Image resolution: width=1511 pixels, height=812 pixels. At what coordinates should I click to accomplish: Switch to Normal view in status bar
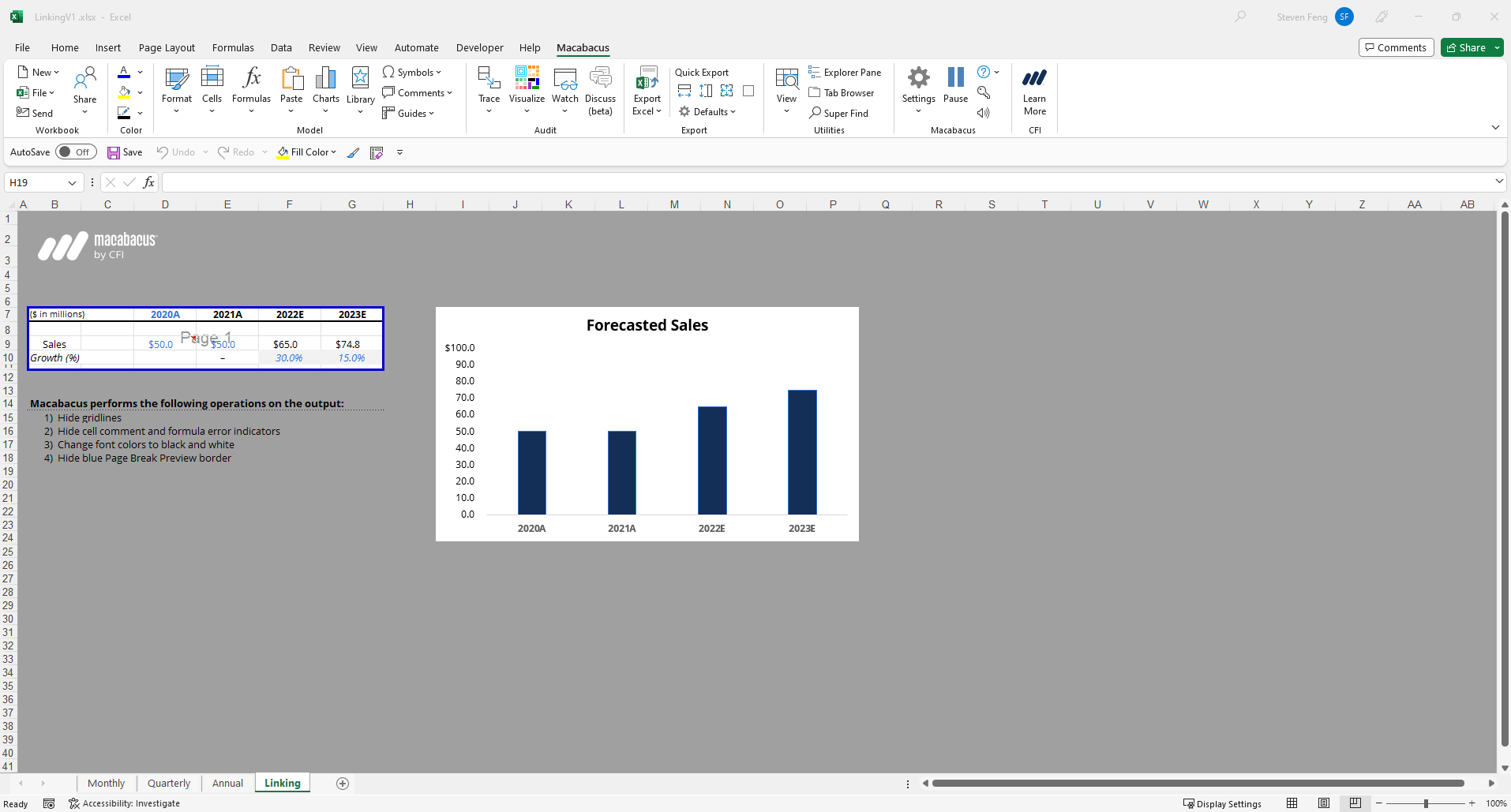[x=1292, y=803]
